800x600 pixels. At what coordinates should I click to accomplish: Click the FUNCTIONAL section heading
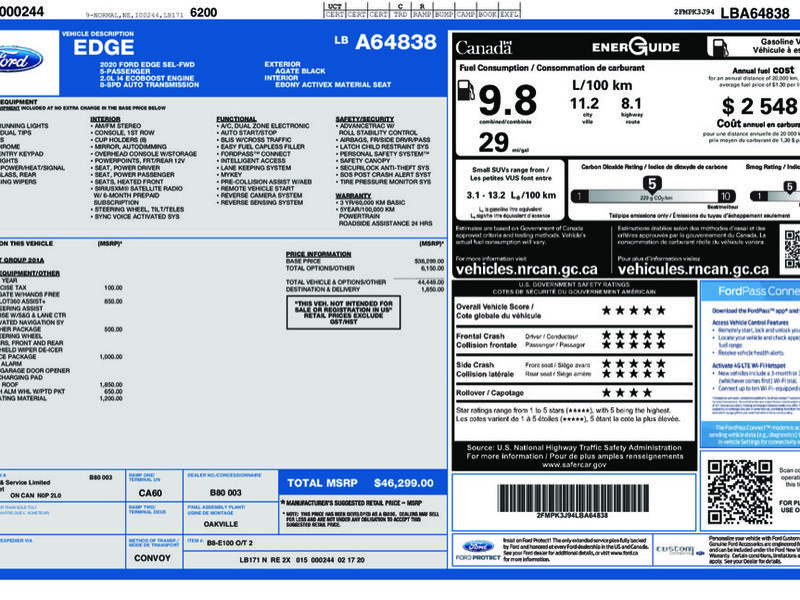(x=236, y=119)
